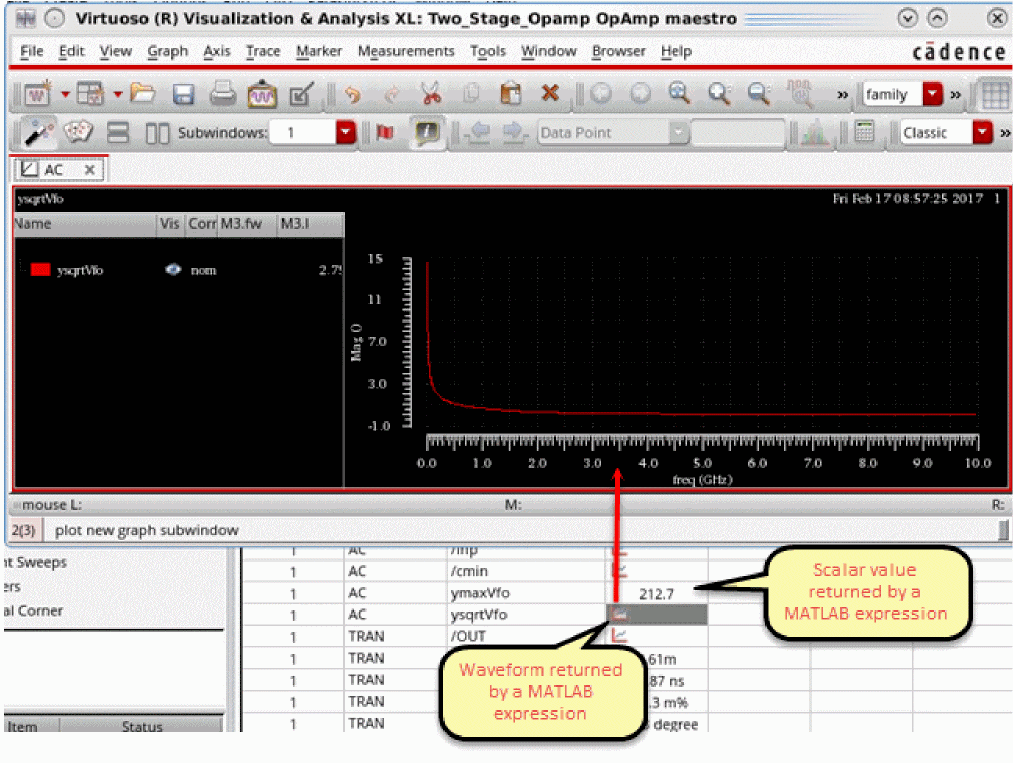Toggle visibility eye of ysqrtVfo trace

[x=172, y=269]
